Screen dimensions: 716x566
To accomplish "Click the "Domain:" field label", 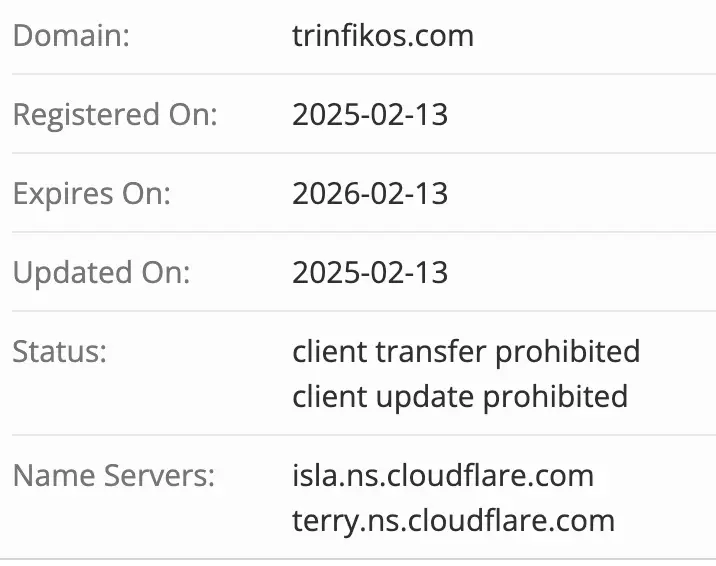I will tap(72, 36).
